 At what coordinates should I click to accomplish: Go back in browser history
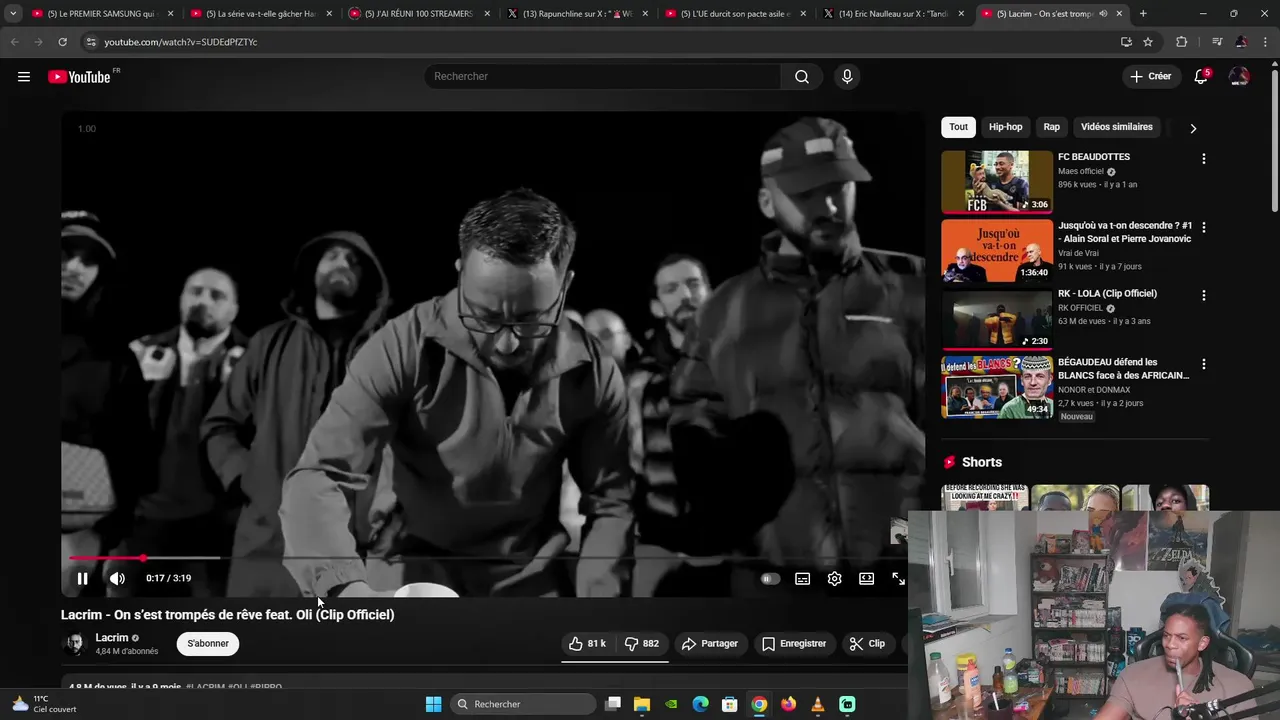(14, 42)
